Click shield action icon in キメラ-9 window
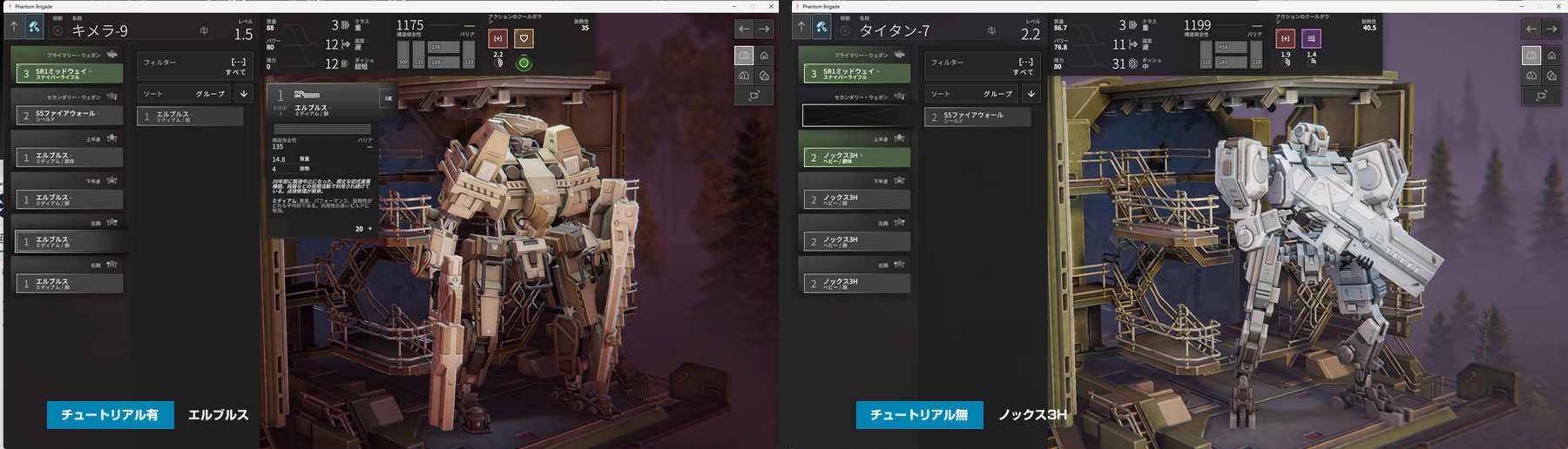 [x=524, y=38]
